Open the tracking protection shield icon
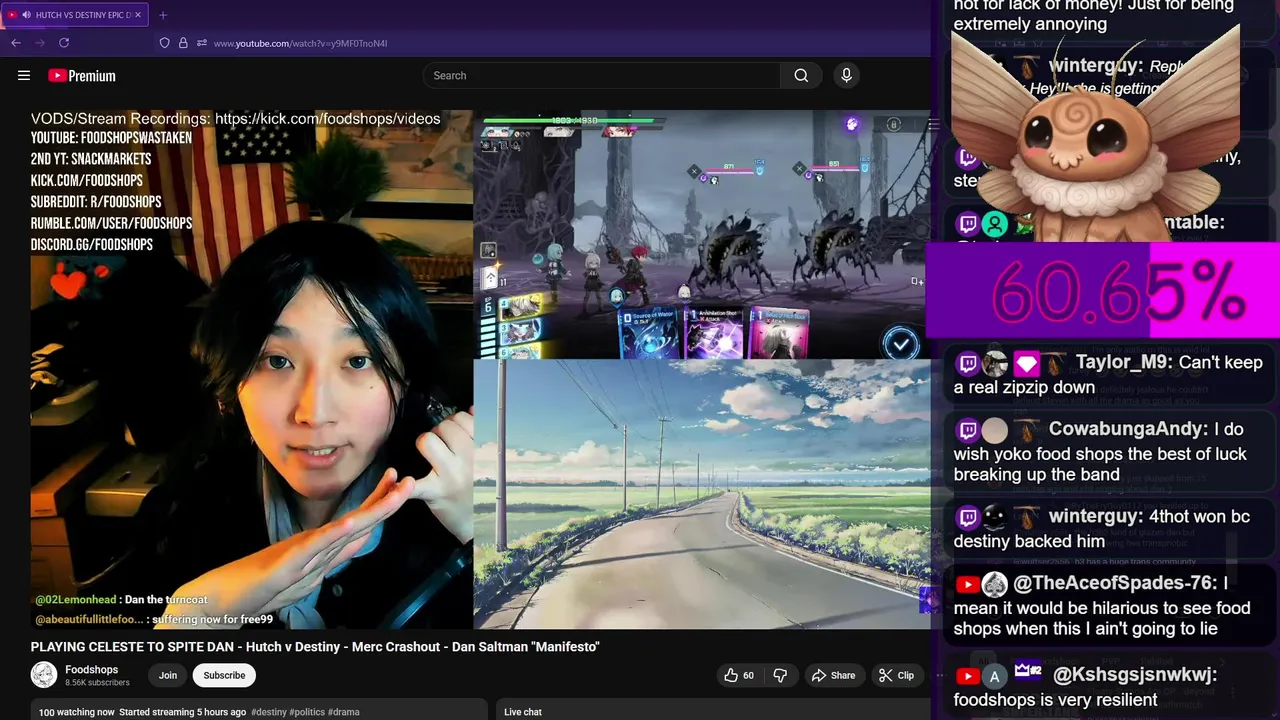The height and width of the screenshot is (720, 1280). pos(165,43)
